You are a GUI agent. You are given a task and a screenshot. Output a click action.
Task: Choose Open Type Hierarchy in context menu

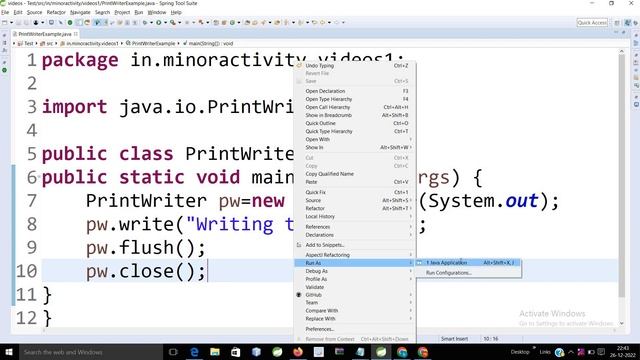click(355, 99)
